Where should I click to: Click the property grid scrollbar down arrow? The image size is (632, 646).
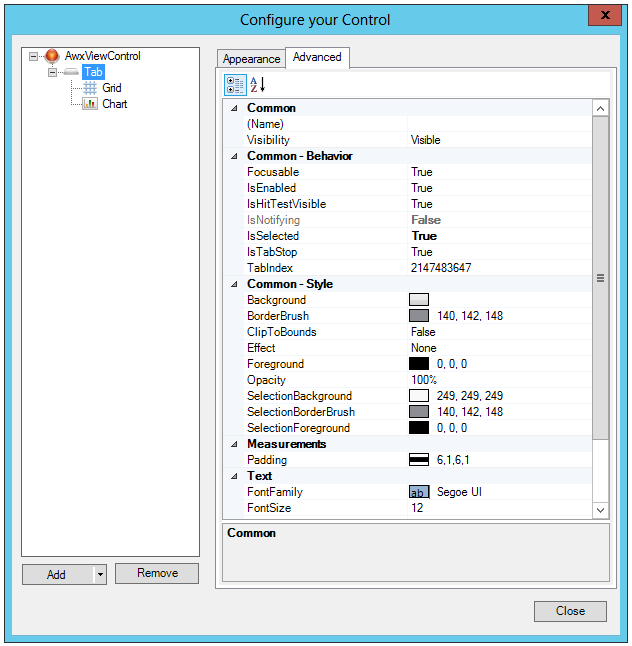pyautogui.click(x=600, y=510)
